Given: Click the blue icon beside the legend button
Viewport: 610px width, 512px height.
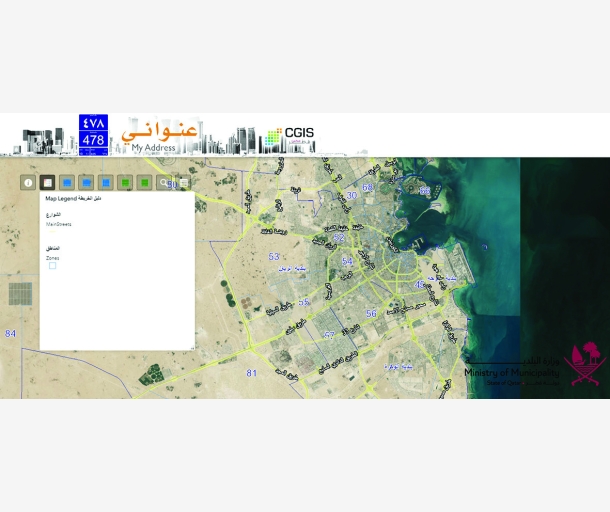Looking at the screenshot, I should [x=67, y=182].
